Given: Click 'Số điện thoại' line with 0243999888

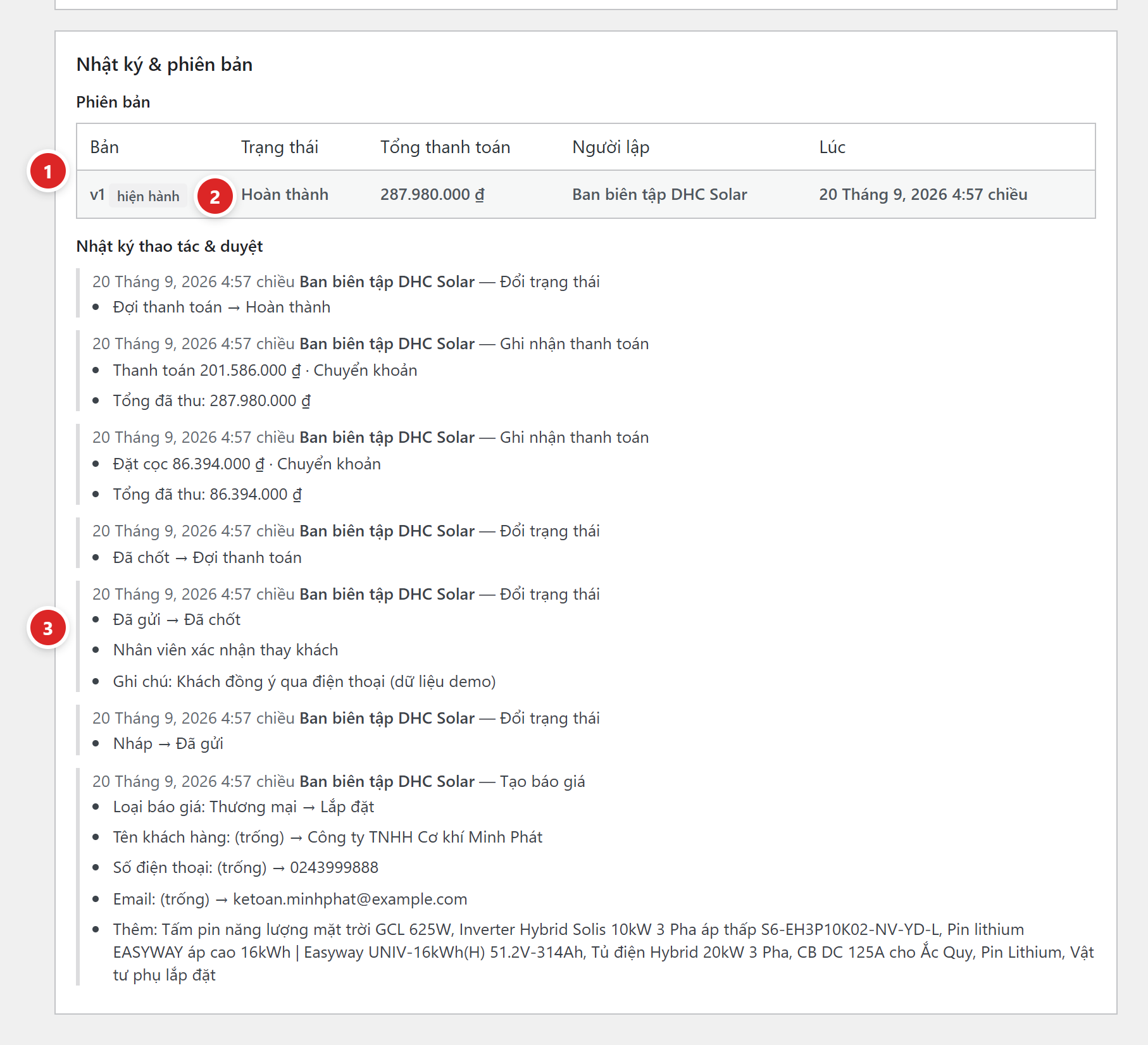Looking at the screenshot, I should [246, 867].
